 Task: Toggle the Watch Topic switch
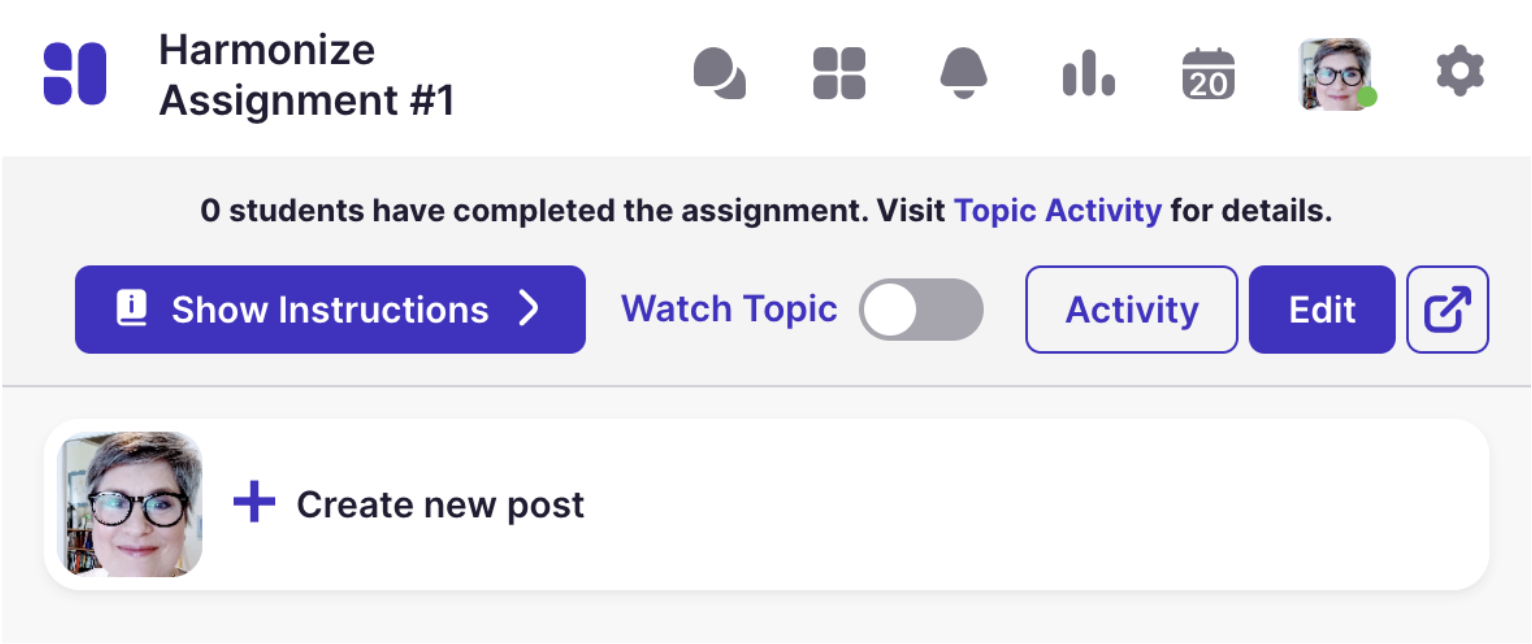click(921, 310)
